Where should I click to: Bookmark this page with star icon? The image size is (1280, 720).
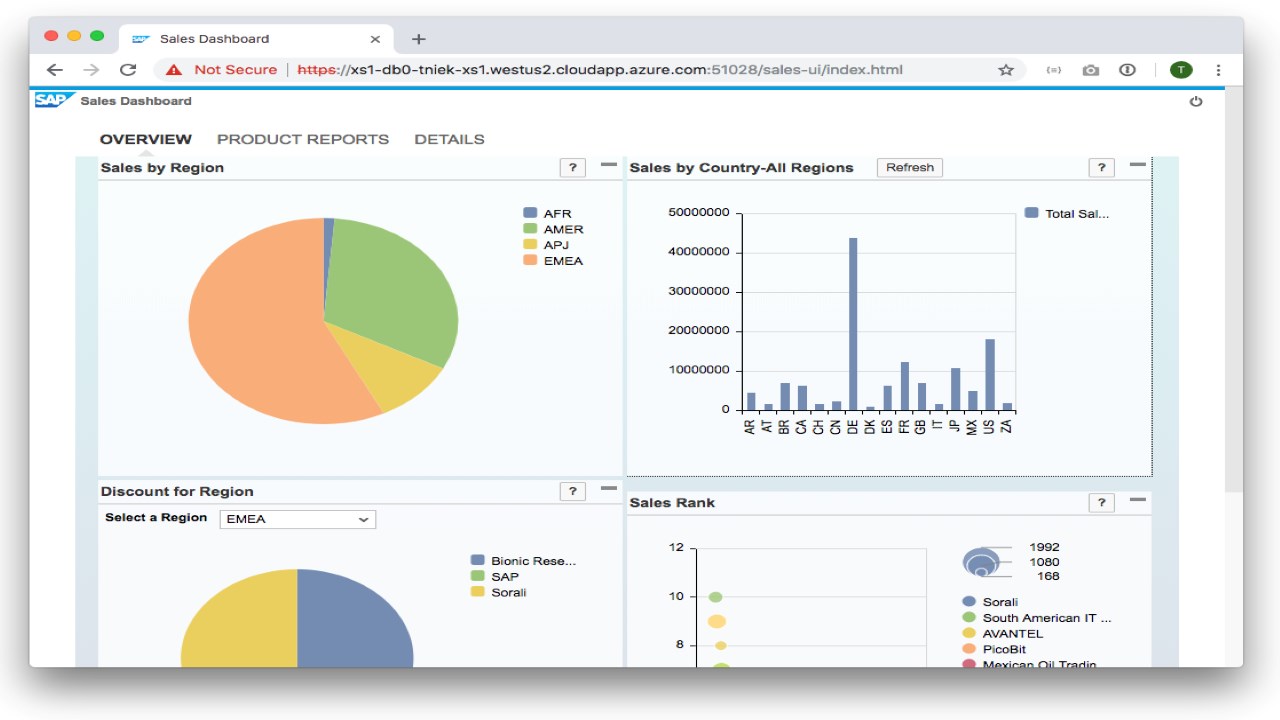tap(1006, 70)
